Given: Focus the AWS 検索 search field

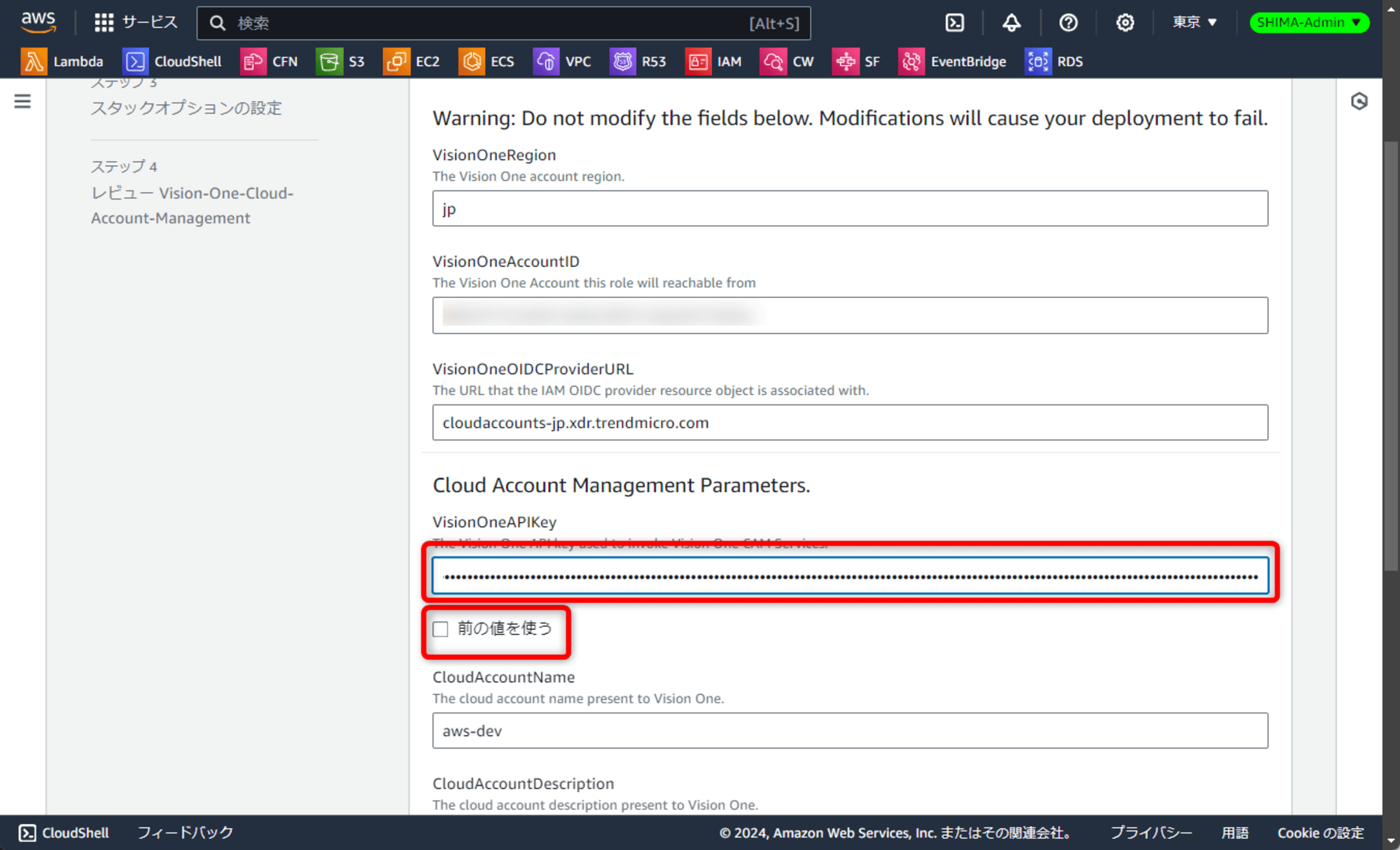Looking at the screenshot, I should coord(504,23).
